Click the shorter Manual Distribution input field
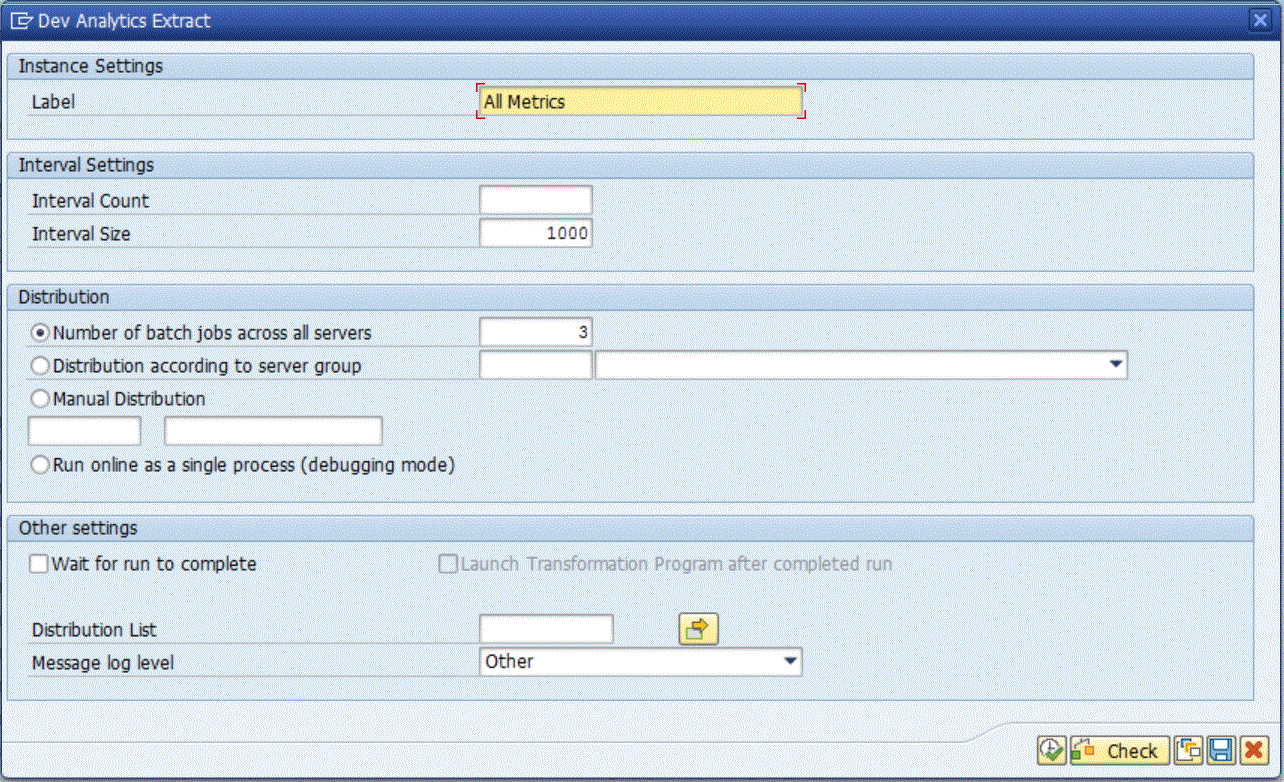This screenshot has width=1284, height=782. tap(85, 431)
